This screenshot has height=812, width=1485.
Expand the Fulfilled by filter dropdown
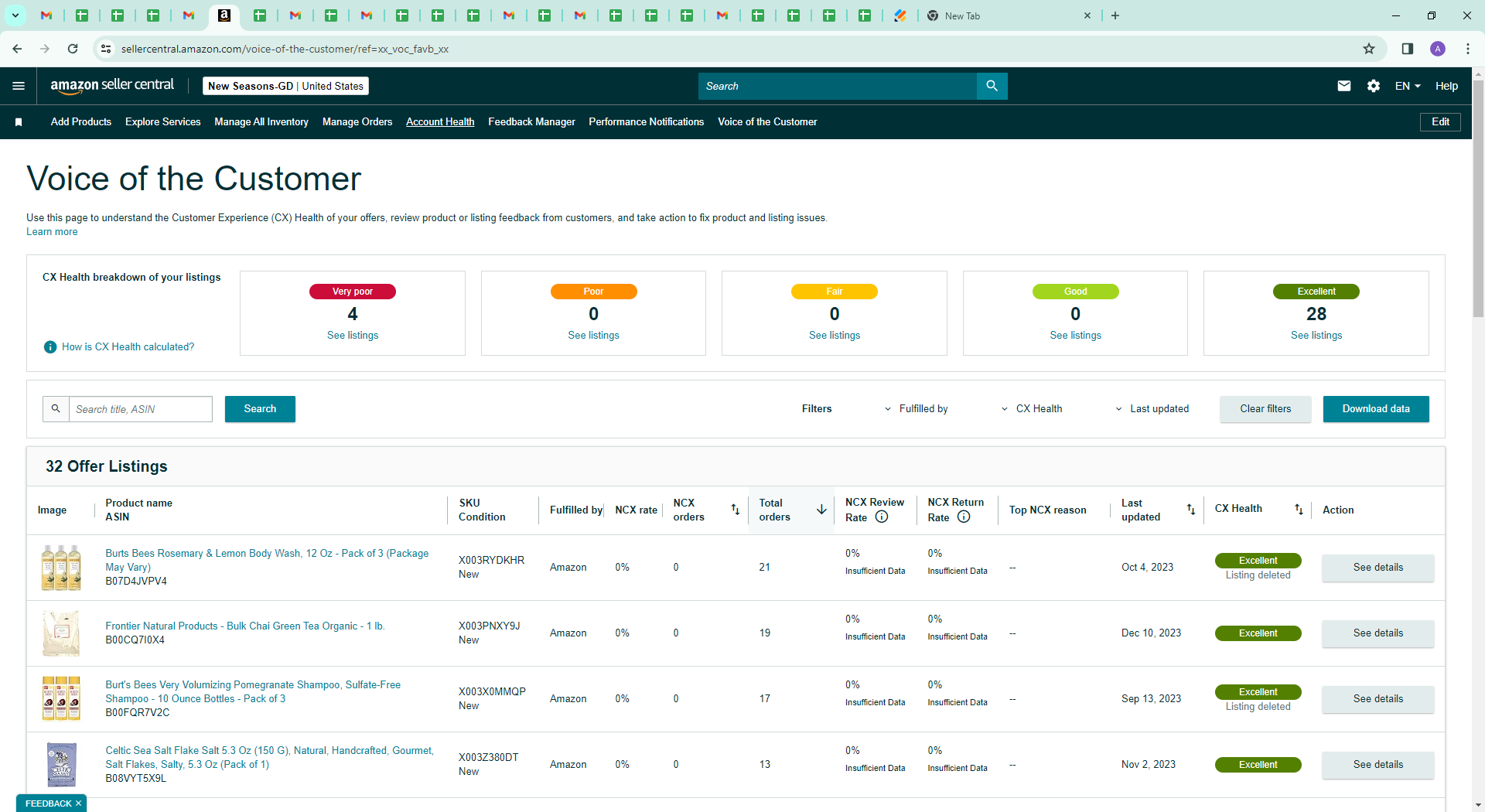click(x=917, y=409)
